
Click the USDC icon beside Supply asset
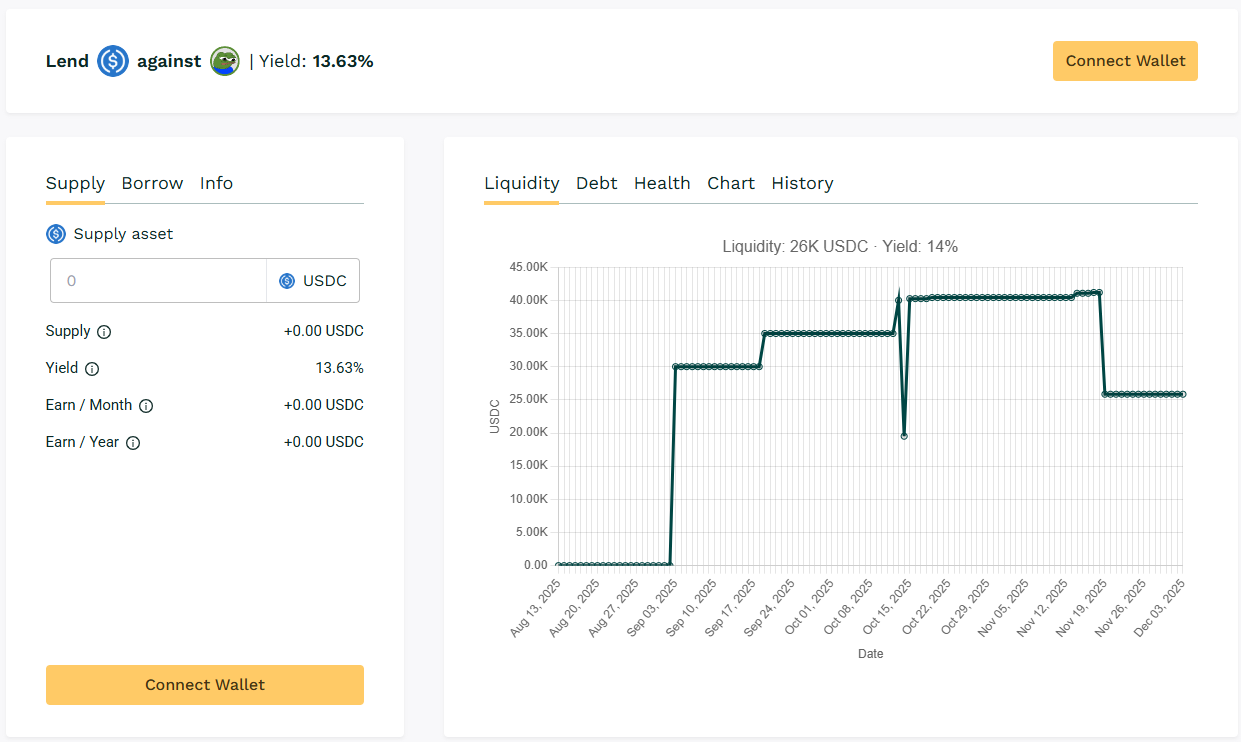[56, 234]
